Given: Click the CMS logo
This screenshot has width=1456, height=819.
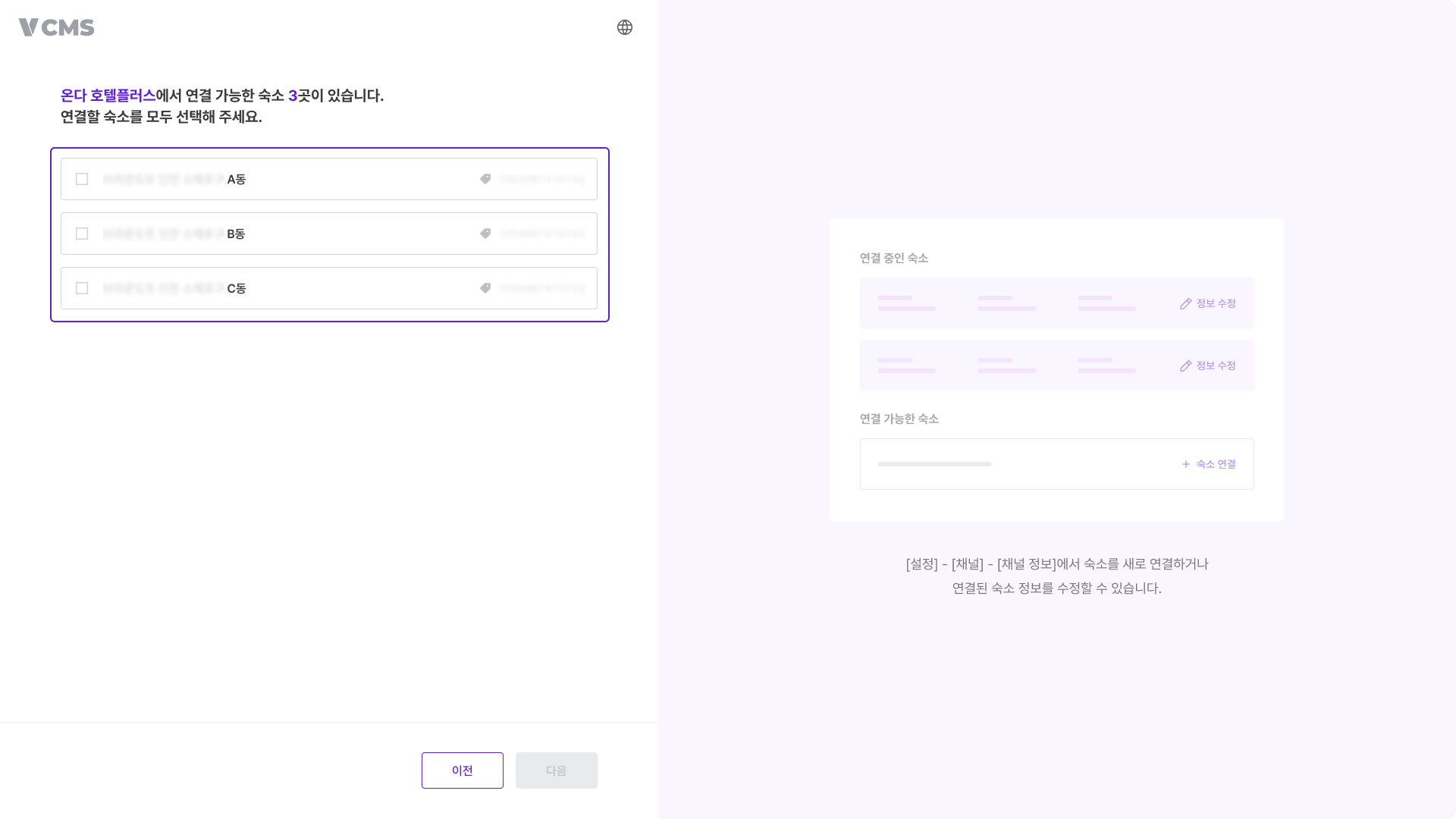Looking at the screenshot, I should tap(56, 27).
